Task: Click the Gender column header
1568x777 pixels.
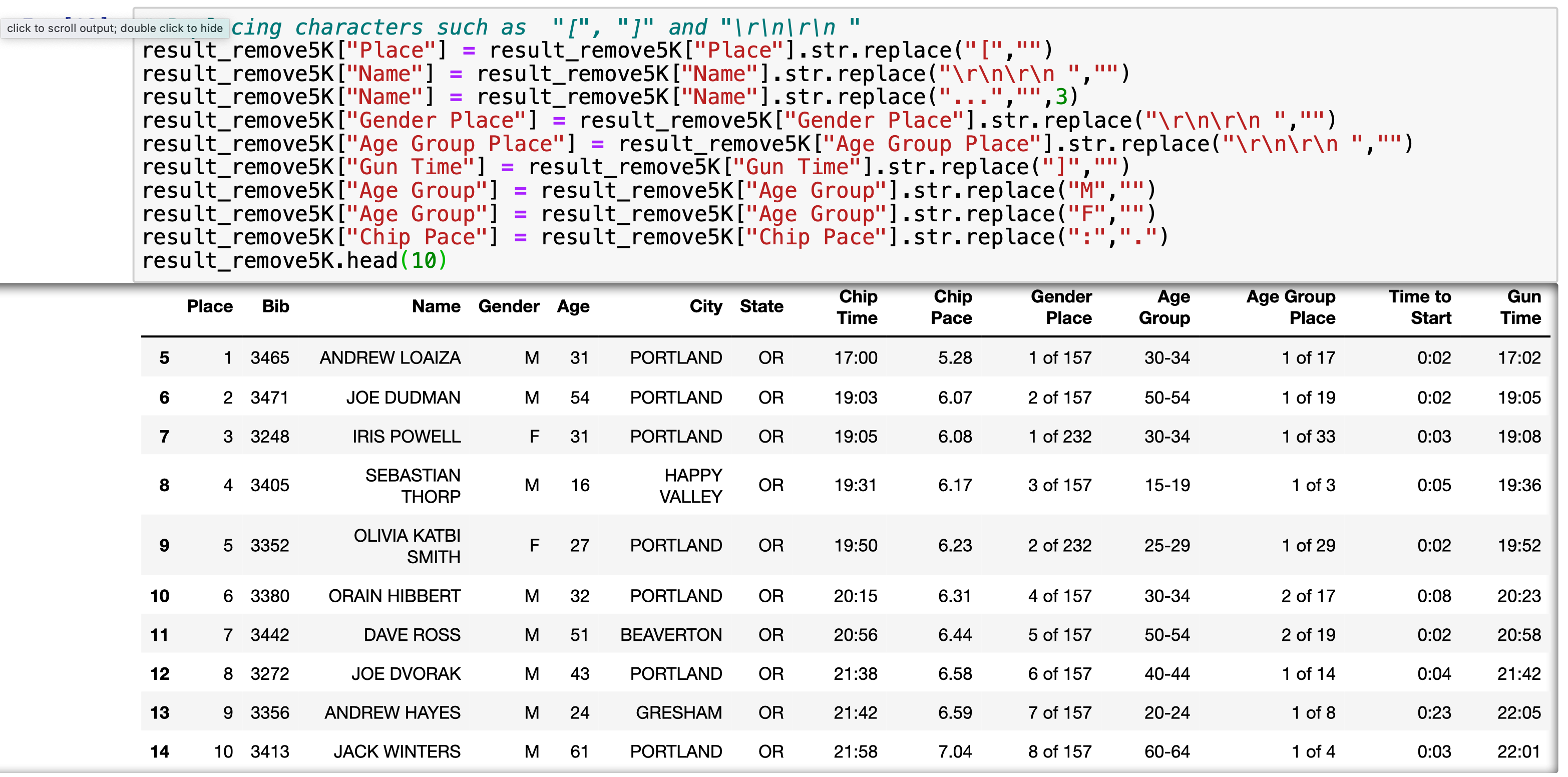Action: point(508,306)
